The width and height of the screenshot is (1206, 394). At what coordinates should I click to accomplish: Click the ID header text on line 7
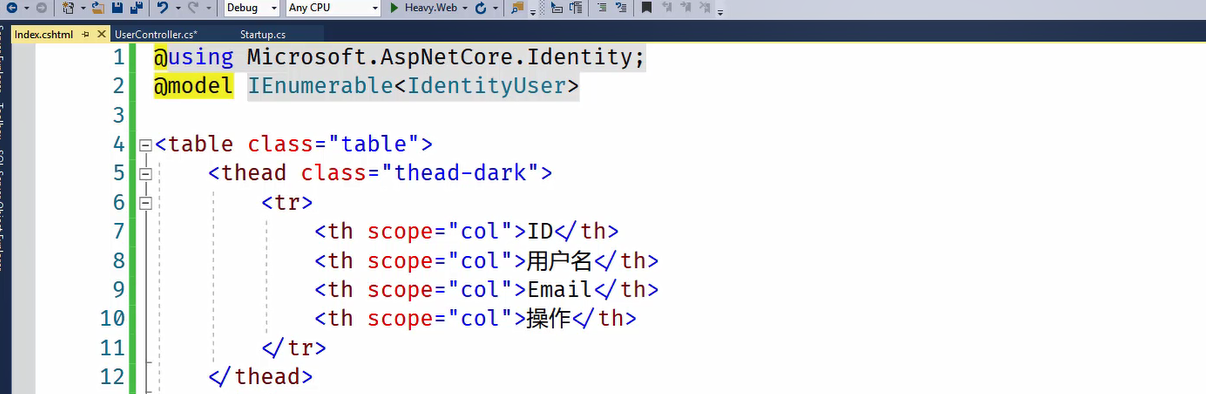tap(540, 231)
